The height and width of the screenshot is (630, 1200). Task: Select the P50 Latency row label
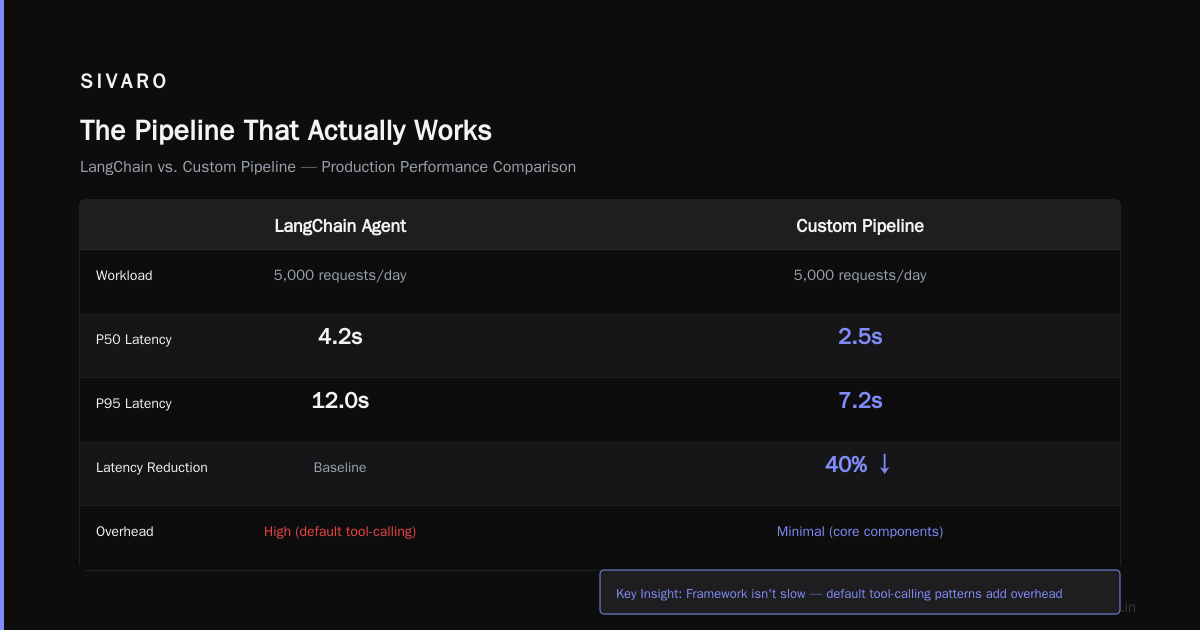click(x=134, y=339)
